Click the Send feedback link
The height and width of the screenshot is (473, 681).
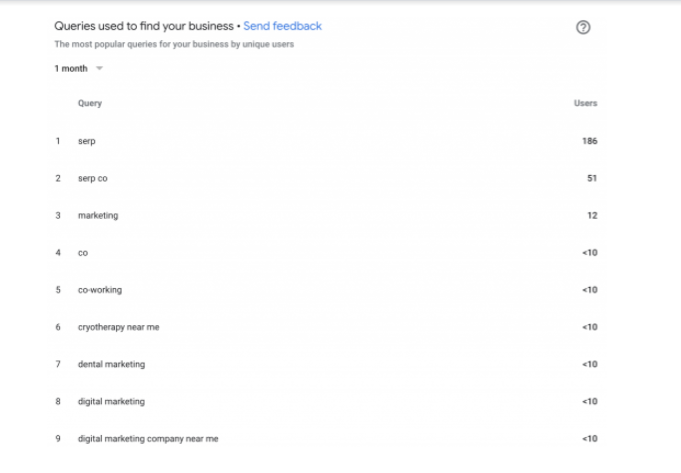point(282,26)
